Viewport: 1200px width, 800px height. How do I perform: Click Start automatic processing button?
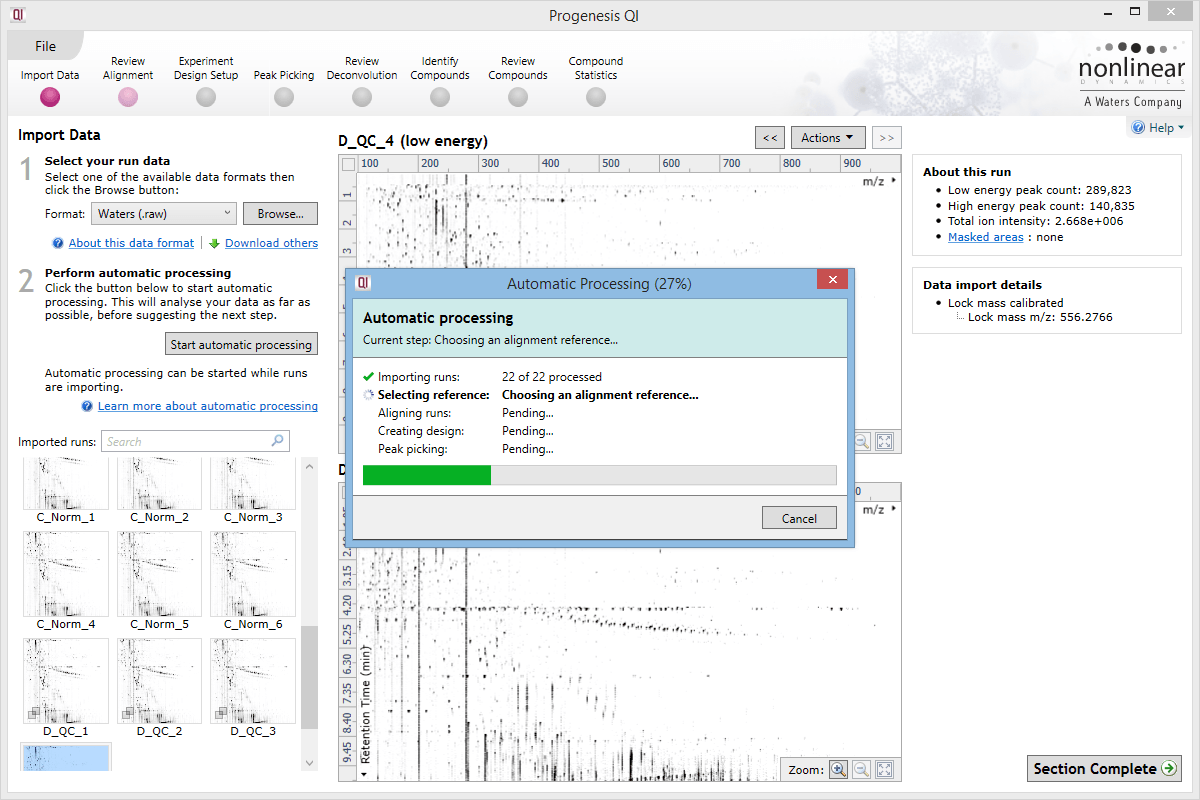(x=241, y=344)
